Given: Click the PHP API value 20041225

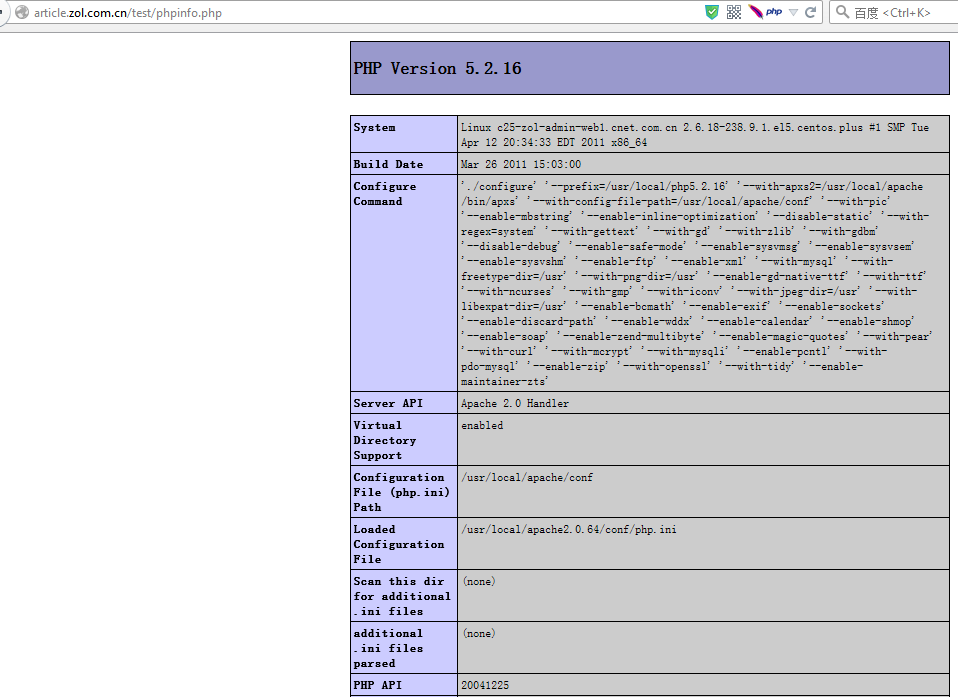Looking at the screenshot, I should tap(485, 685).
